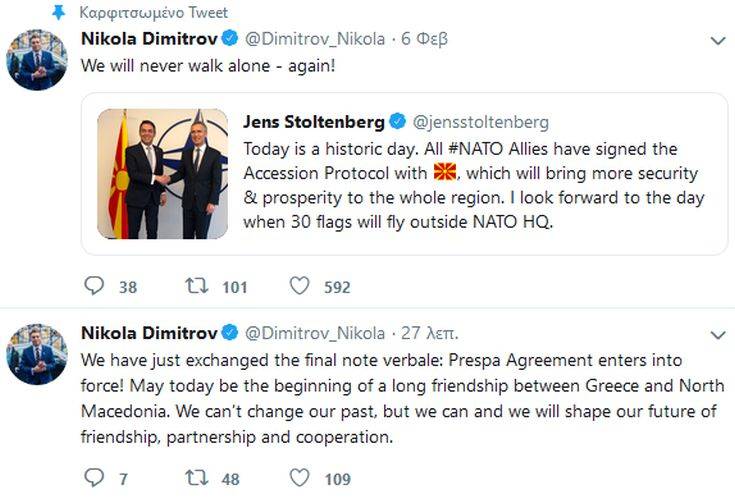
Task: Open the @Dimitrov_Nikola handle in first tweet
Action: click(315, 40)
